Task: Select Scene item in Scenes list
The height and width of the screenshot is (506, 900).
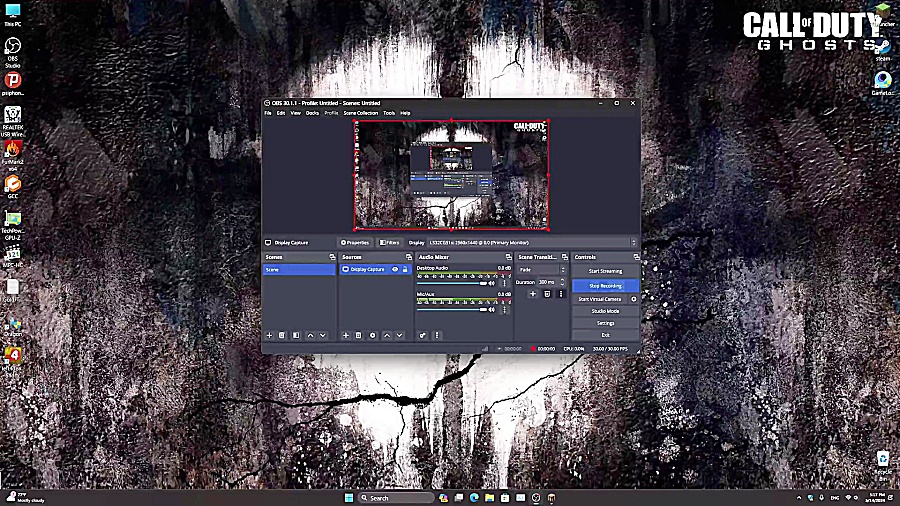Action: tap(299, 270)
